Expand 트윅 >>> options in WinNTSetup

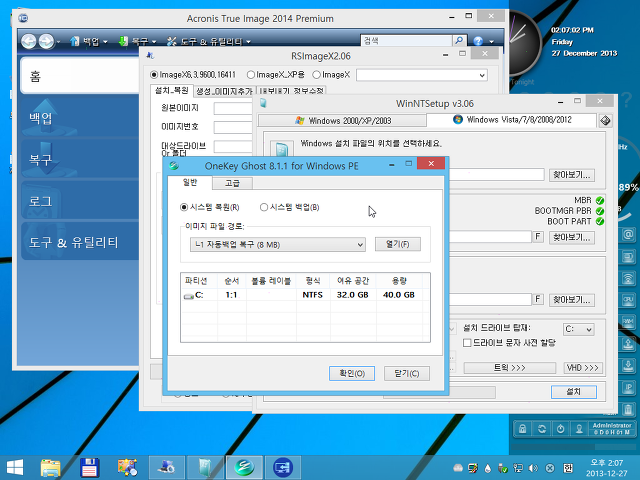click(509, 368)
